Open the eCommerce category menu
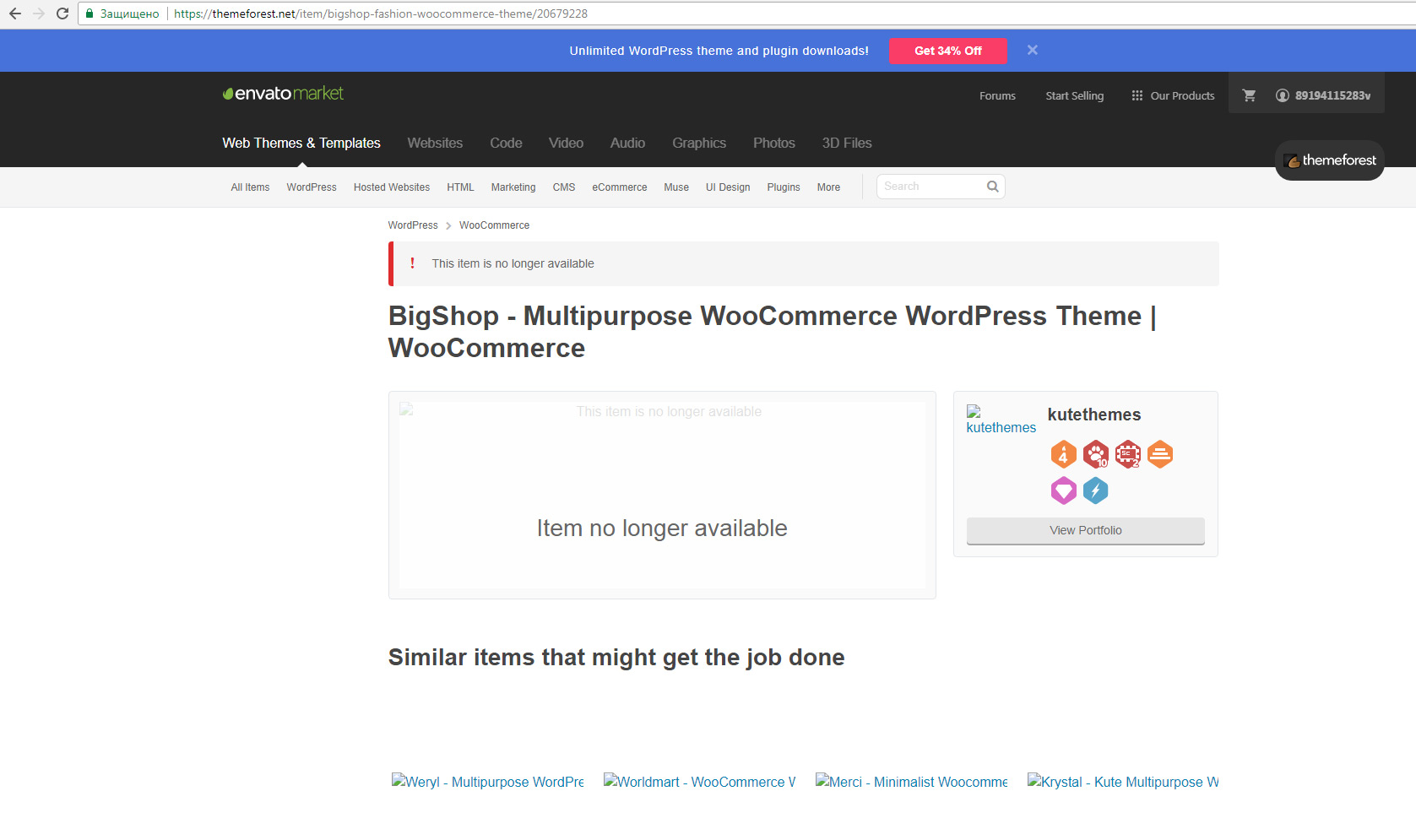 [x=620, y=187]
